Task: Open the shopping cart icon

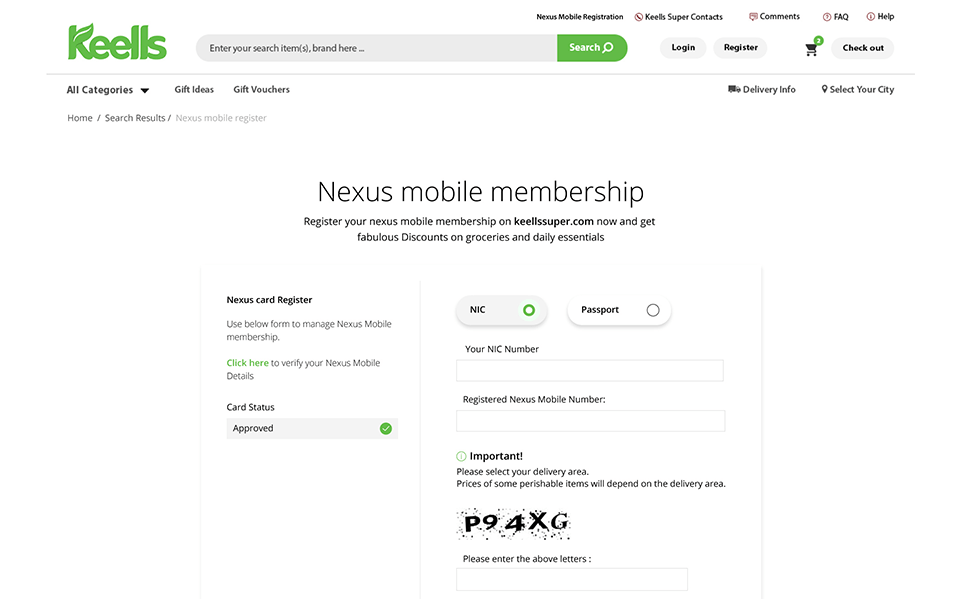Action: coord(811,49)
